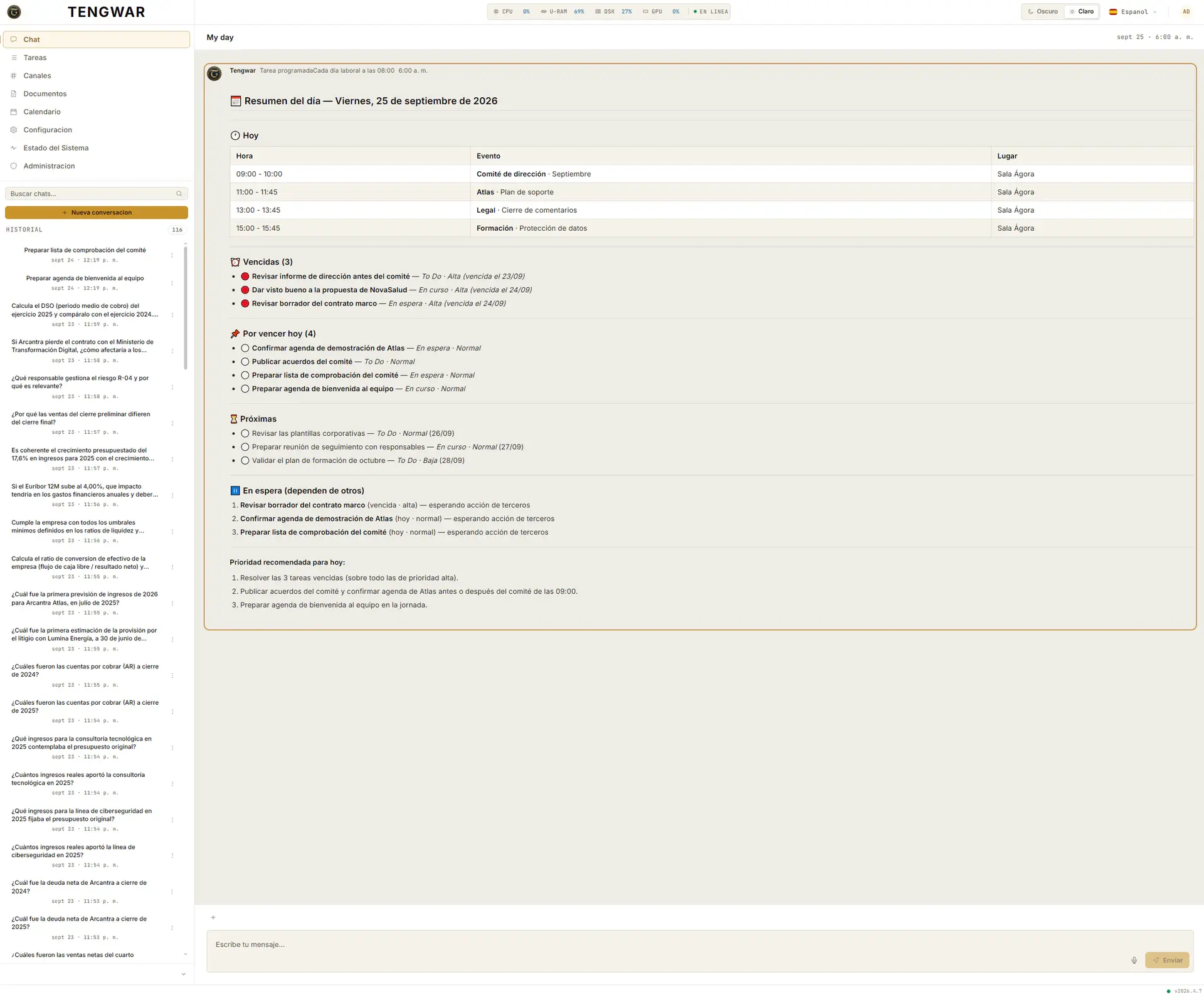Click the Nueva conversacion button
Image resolution: width=1204 pixels, height=997 pixels.
pyautogui.click(x=97, y=213)
